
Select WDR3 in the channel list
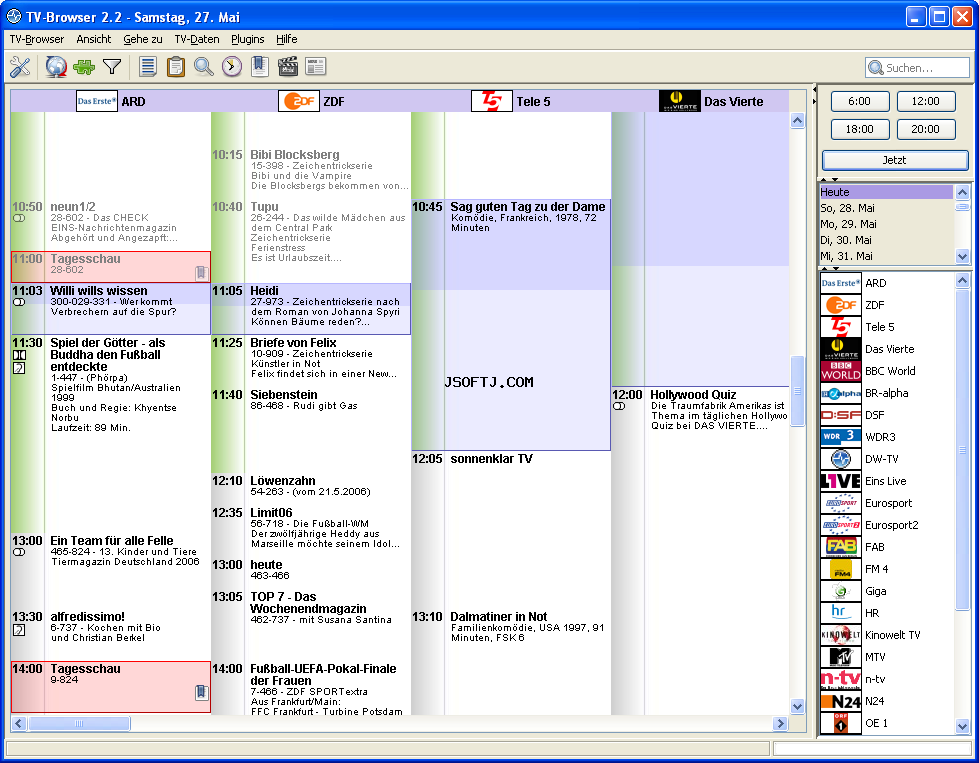pos(887,437)
